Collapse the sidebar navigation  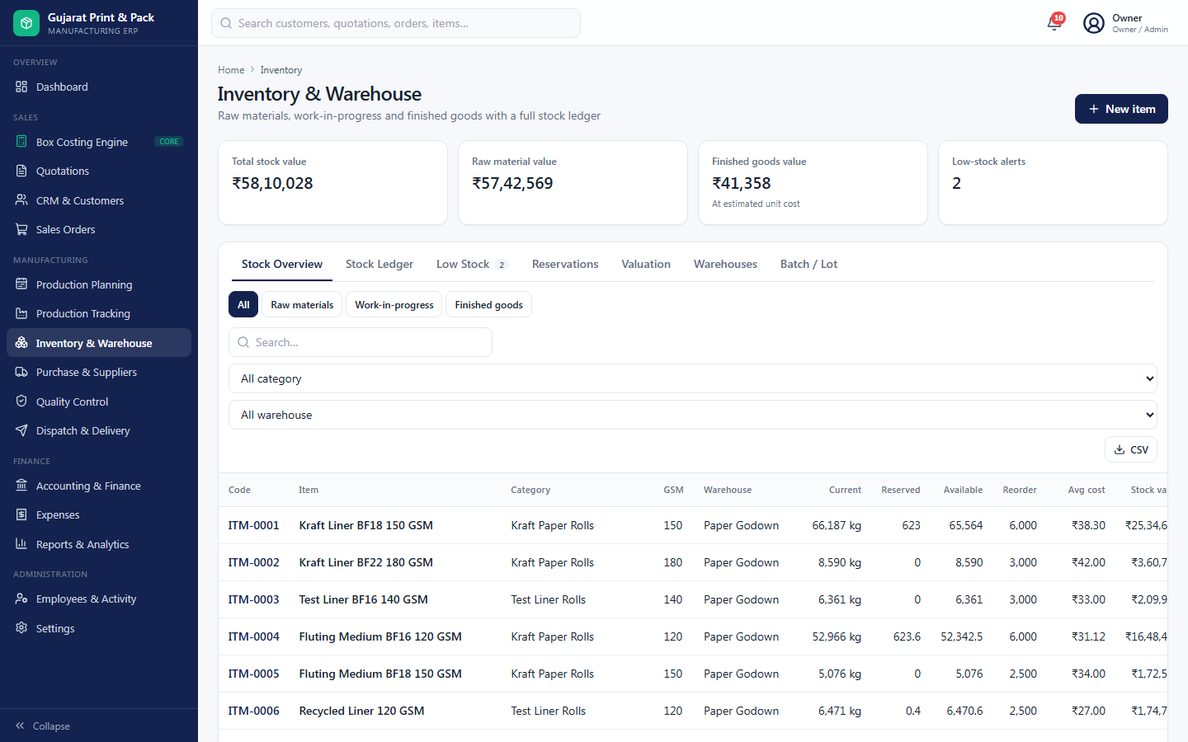coord(42,726)
